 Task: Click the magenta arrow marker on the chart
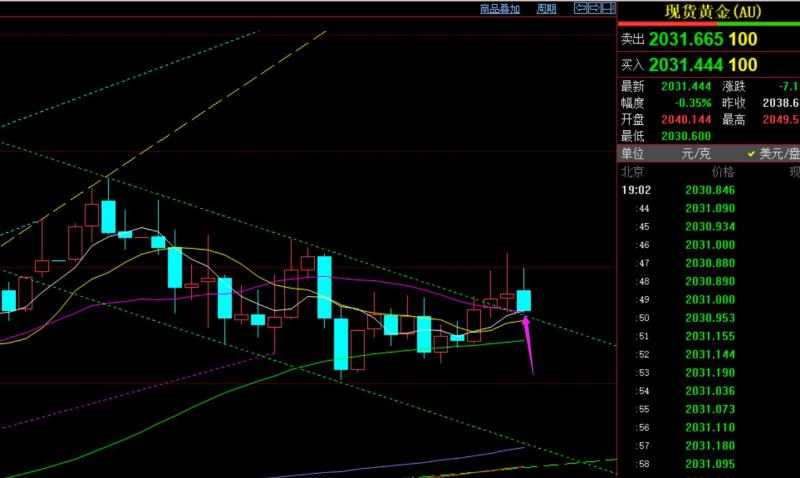tap(528, 345)
